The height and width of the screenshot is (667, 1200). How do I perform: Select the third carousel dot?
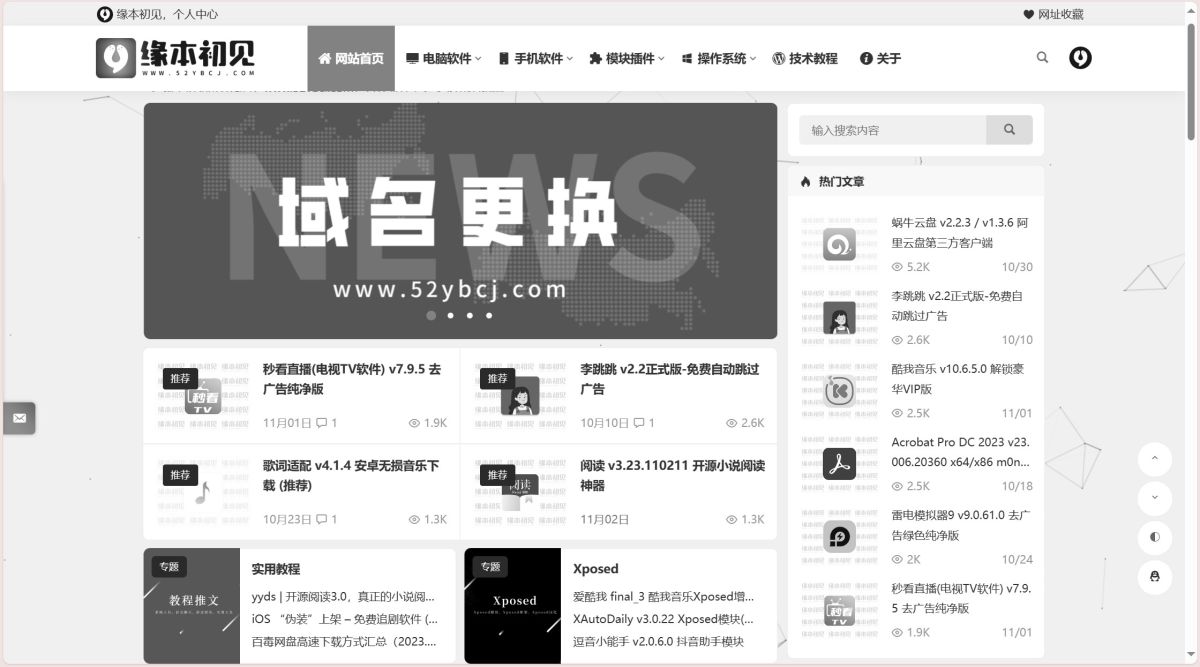coord(470,315)
